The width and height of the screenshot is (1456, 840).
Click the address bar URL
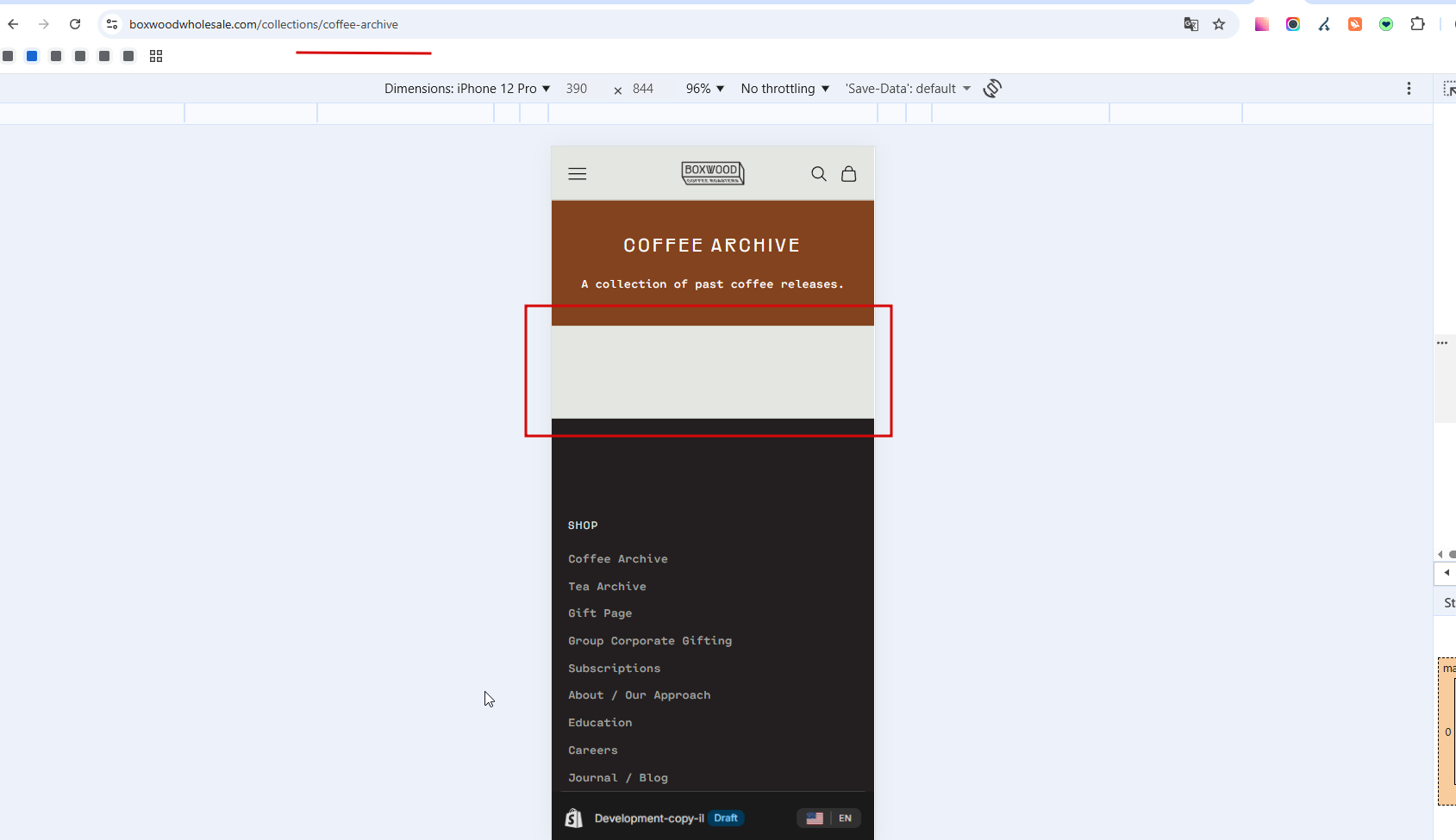264,24
